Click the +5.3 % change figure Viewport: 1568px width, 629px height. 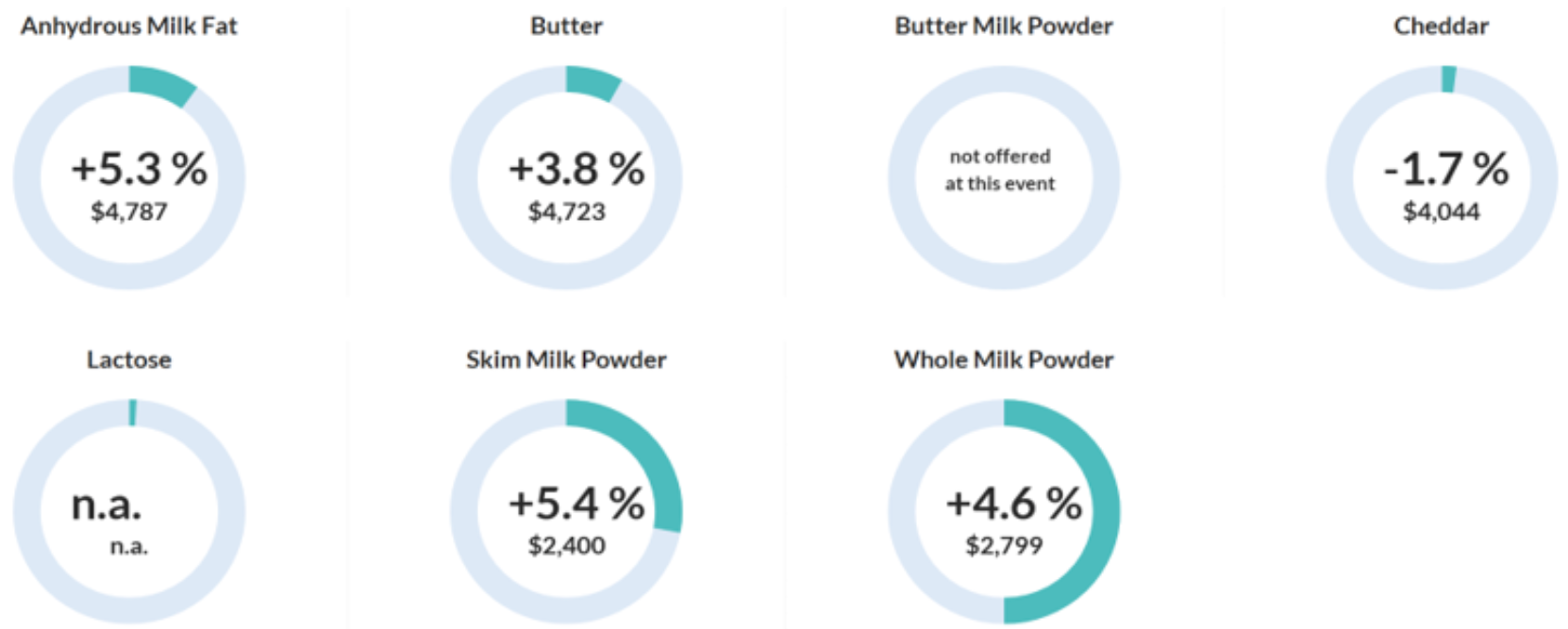point(139,169)
